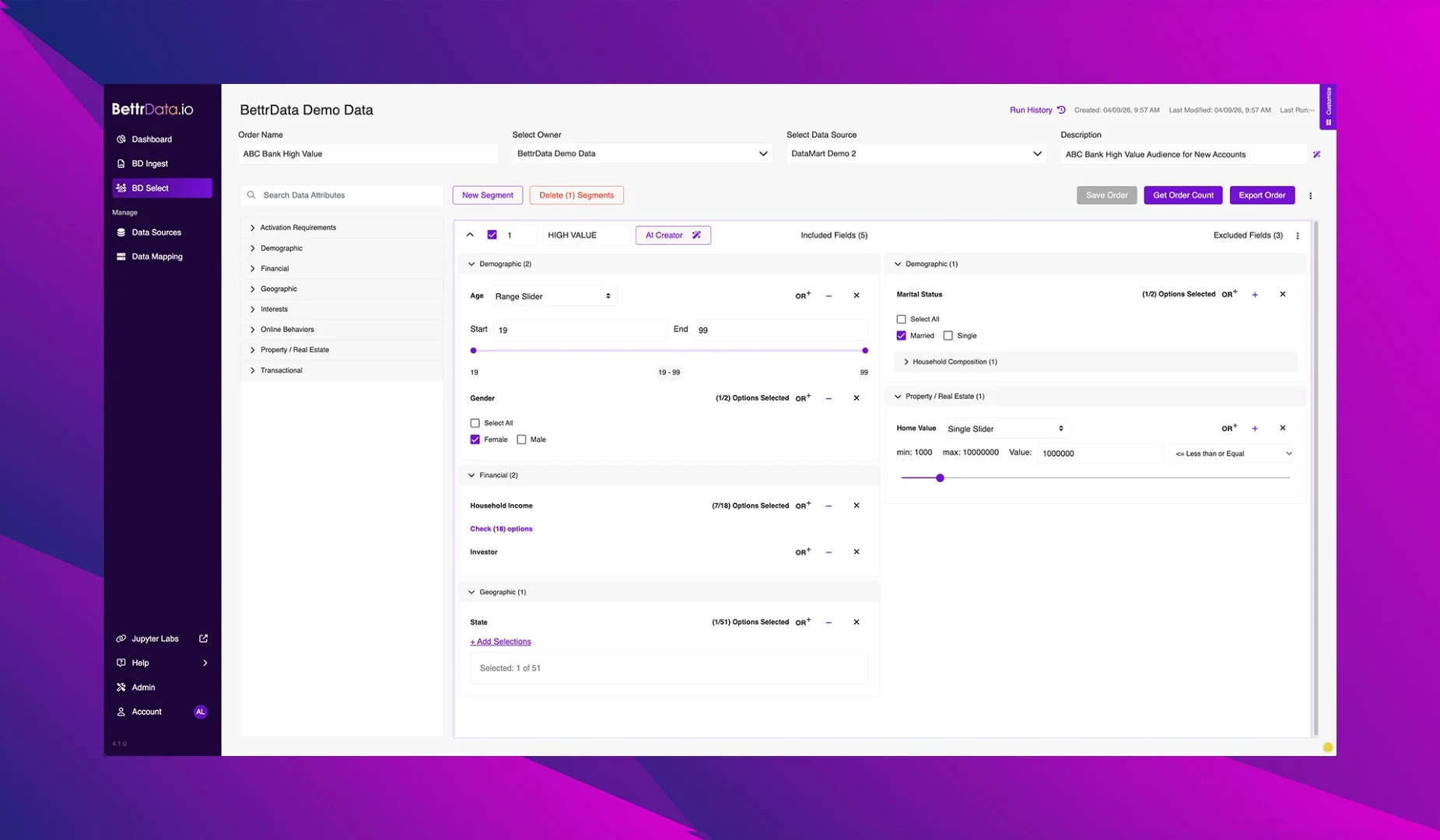1440x840 pixels.
Task: Click the magic wand icon beside Description
Action: pos(1316,154)
